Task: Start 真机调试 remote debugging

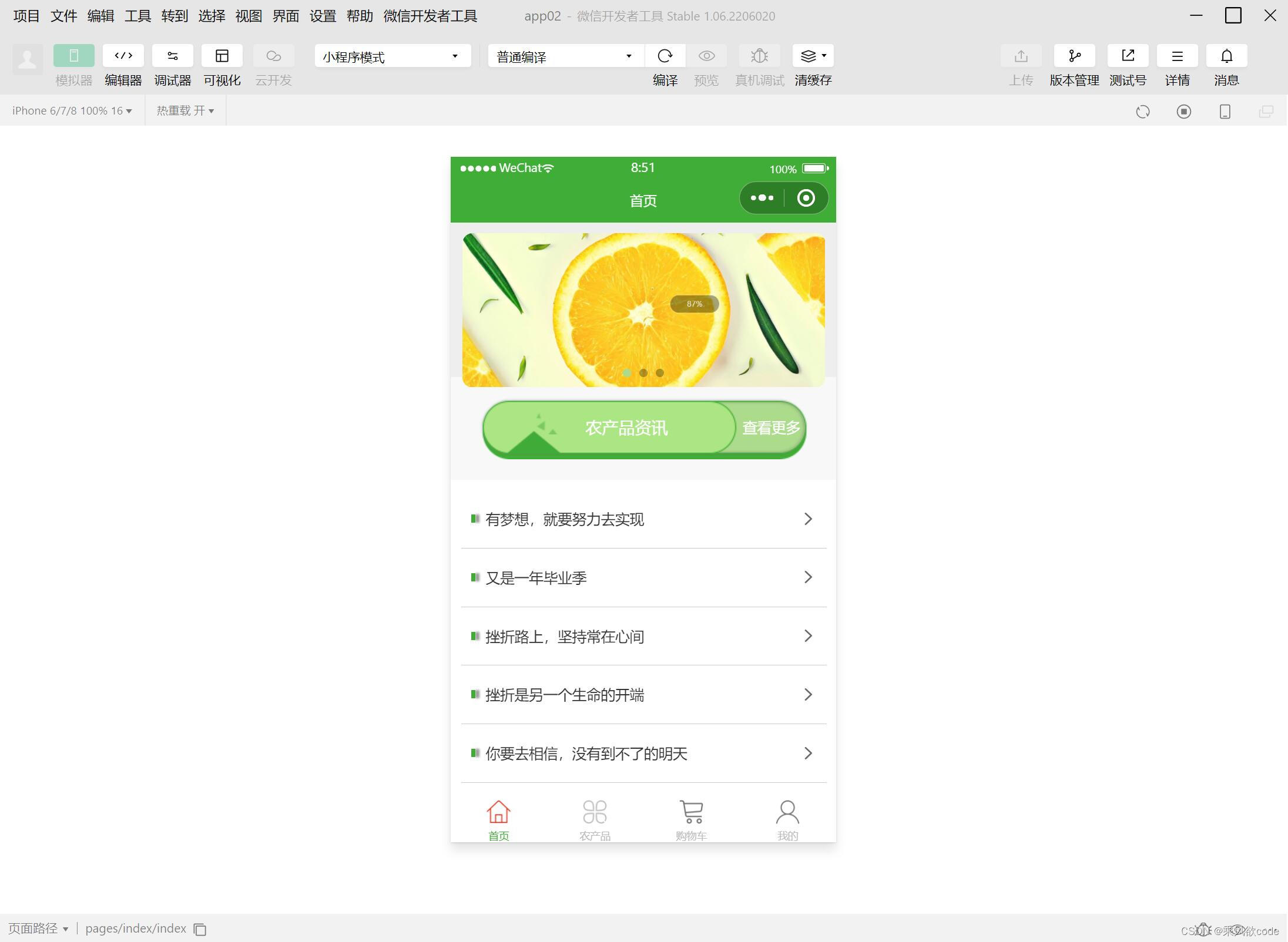Action: (x=759, y=56)
